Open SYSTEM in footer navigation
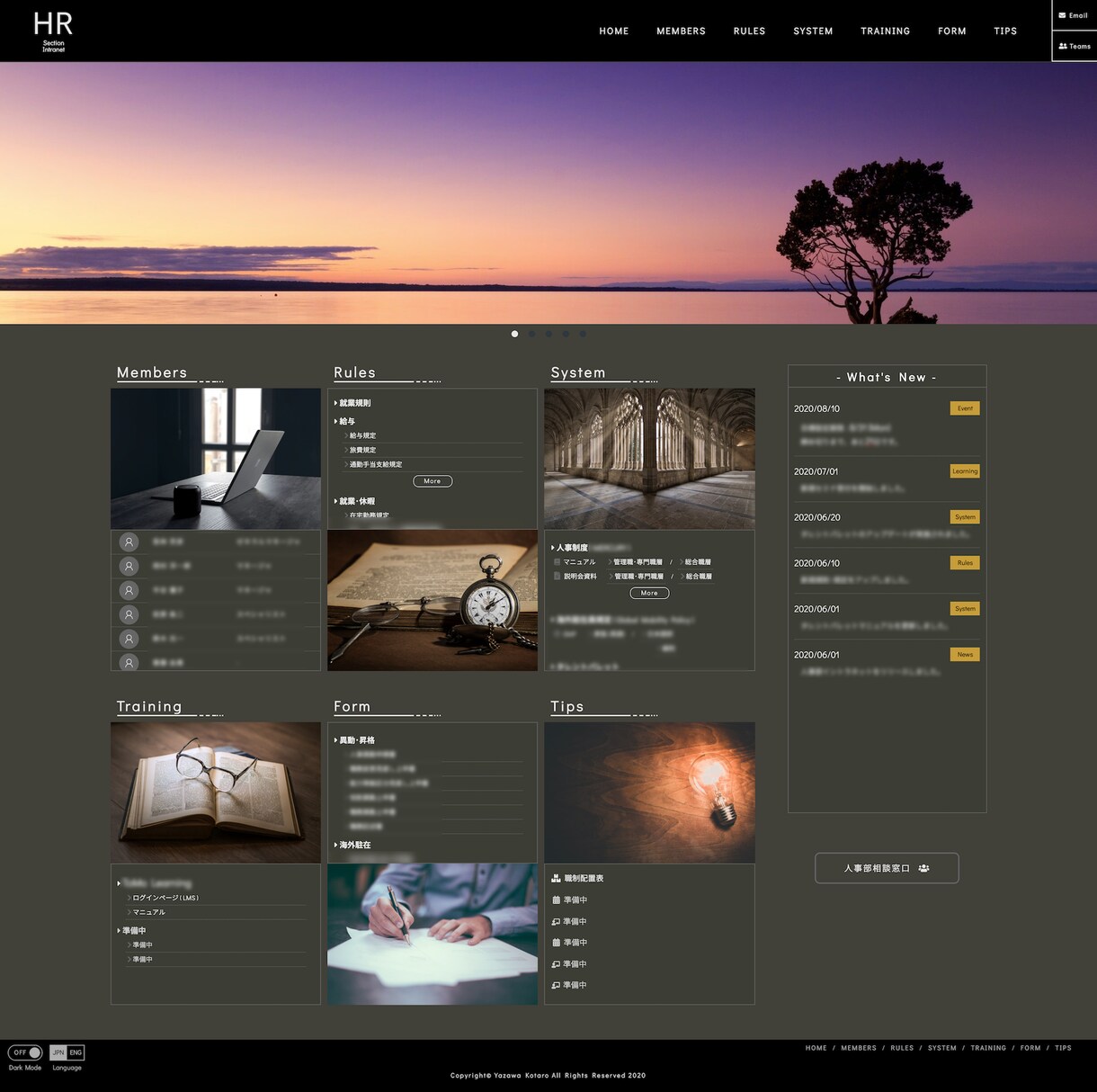This screenshot has width=1097, height=1092. click(x=942, y=1048)
